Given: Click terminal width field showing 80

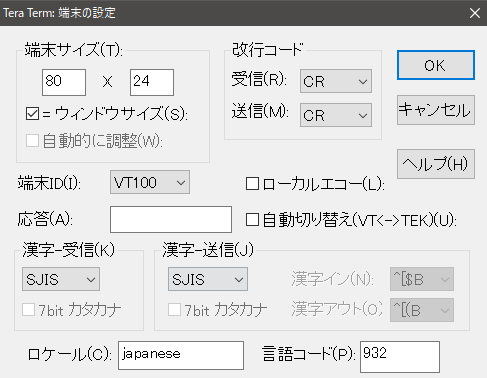Looking at the screenshot, I should pos(64,82).
